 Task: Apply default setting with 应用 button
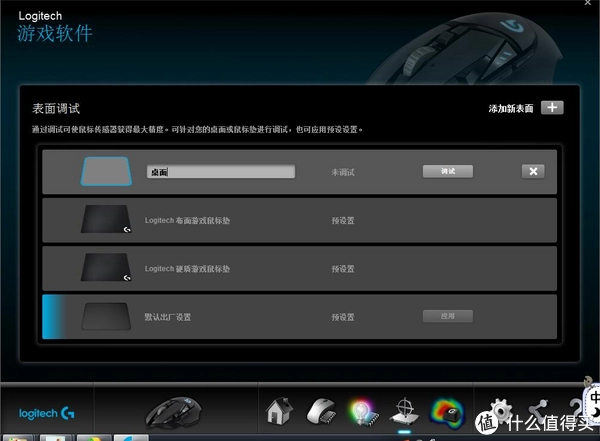pyautogui.click(x=448, y=316)
